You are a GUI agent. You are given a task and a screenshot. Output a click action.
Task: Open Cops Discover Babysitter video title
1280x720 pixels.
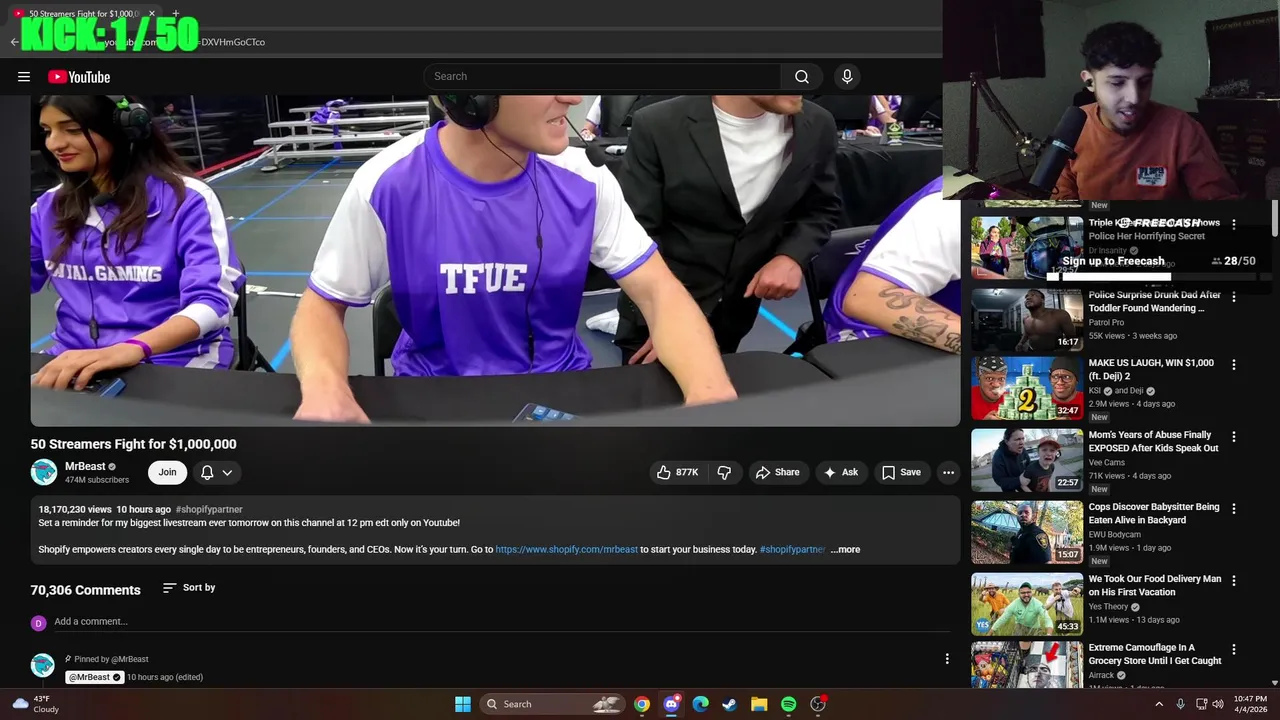pyautogui.click(x=1154, y=514)
